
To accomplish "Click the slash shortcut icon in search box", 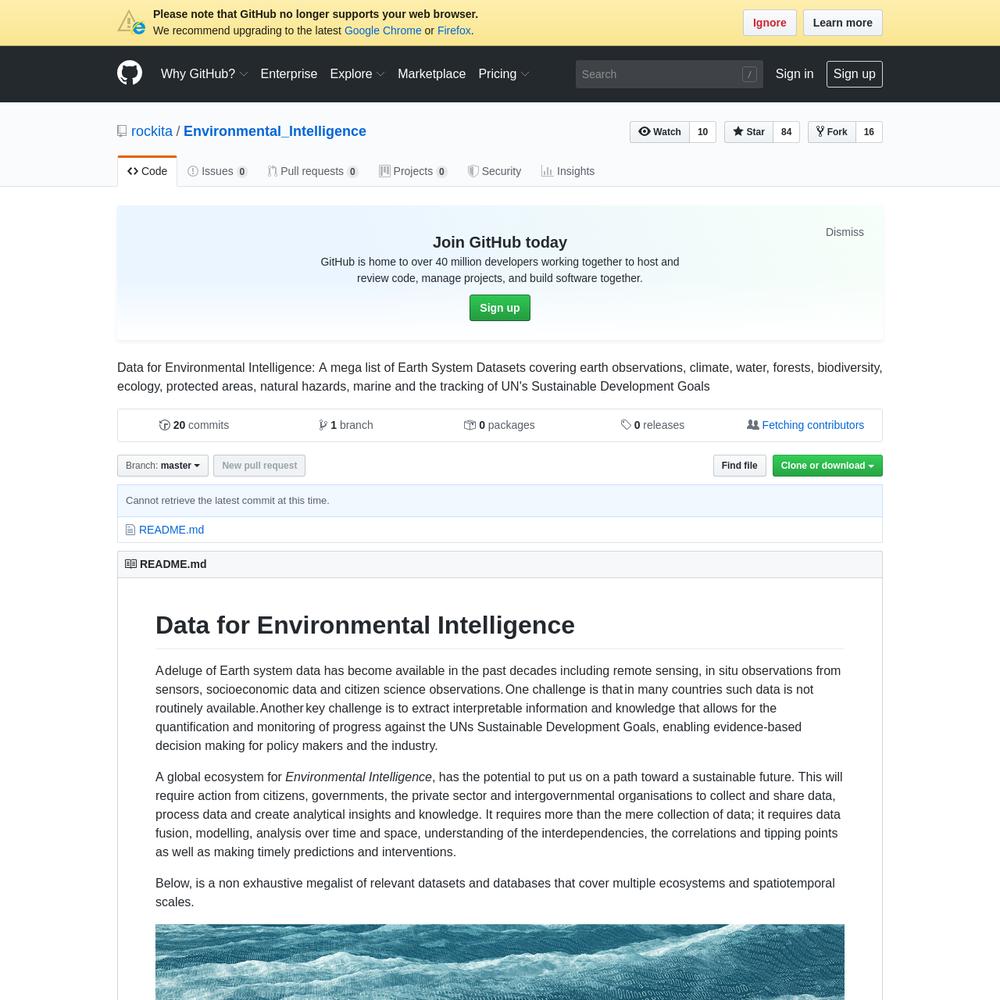I will click(x=749, y=74).
